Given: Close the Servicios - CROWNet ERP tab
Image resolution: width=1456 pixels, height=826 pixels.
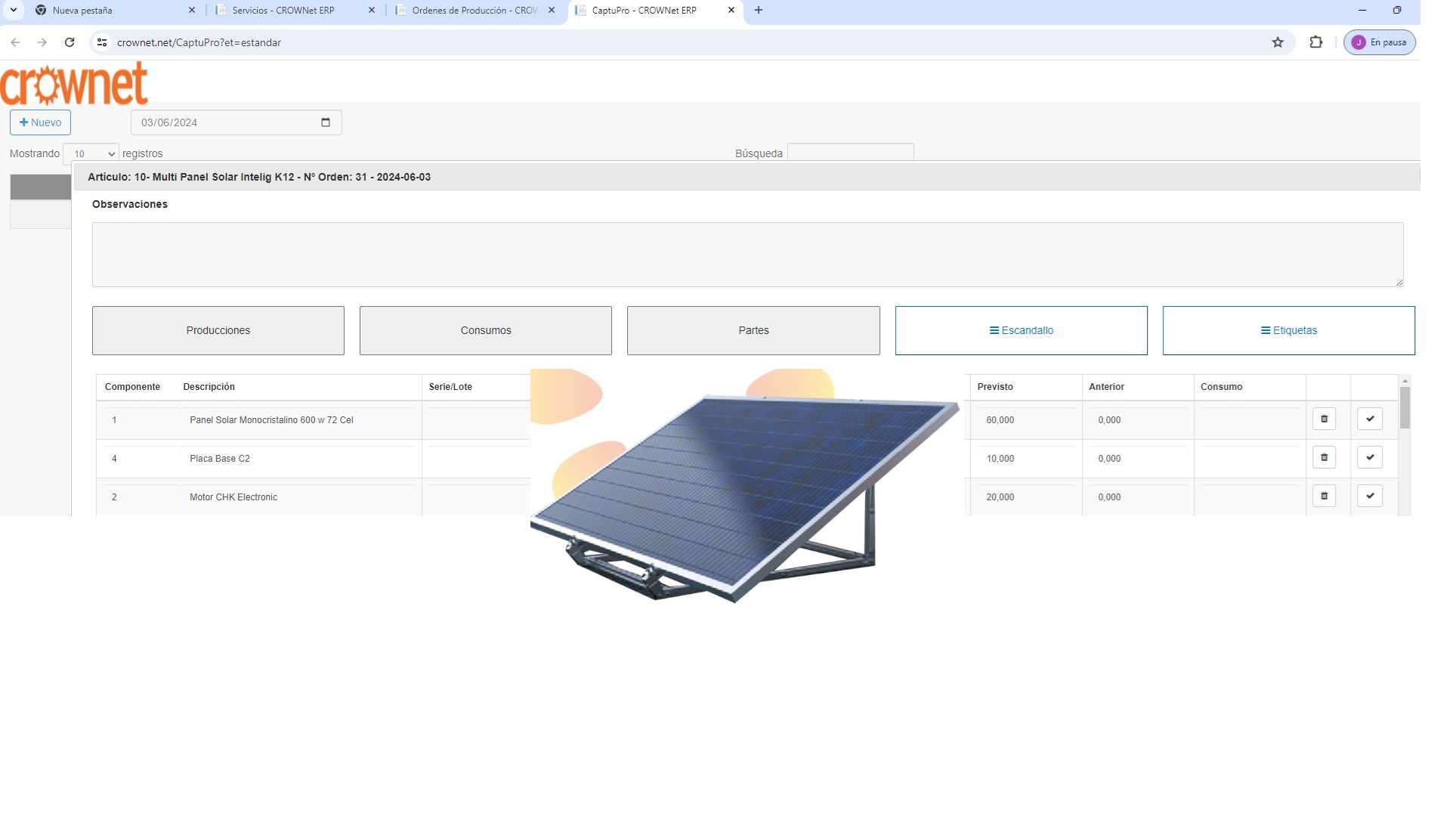Looking at the screenshot, I should click(x=371, y=10).
